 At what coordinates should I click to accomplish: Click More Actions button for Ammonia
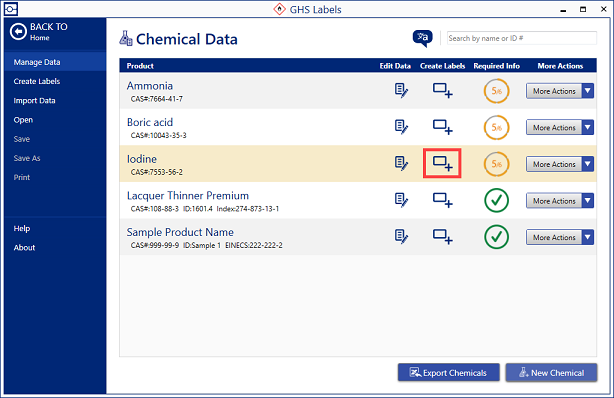click(x=554, y=91)
